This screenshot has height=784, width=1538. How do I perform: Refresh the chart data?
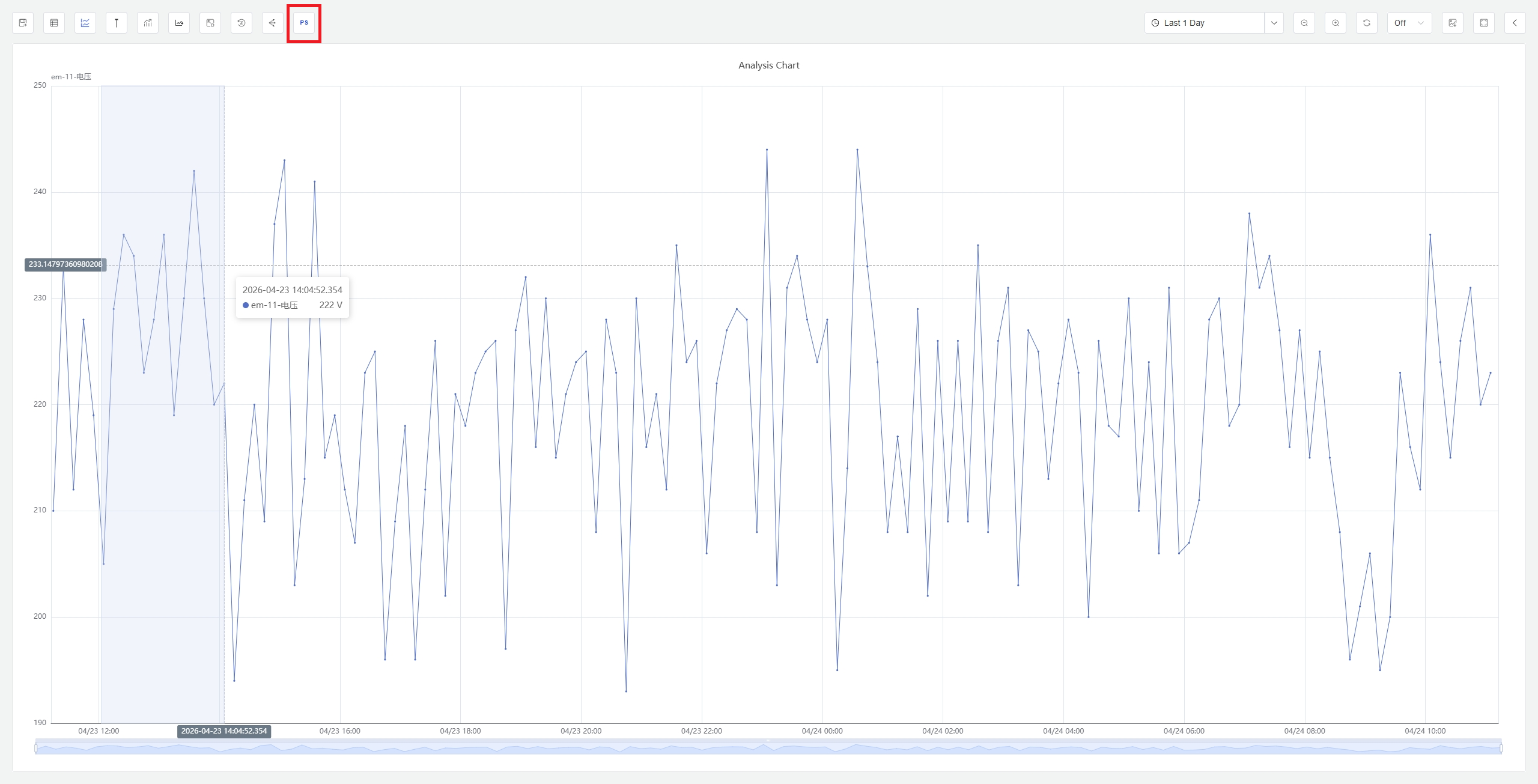[x=1367, y=22]
